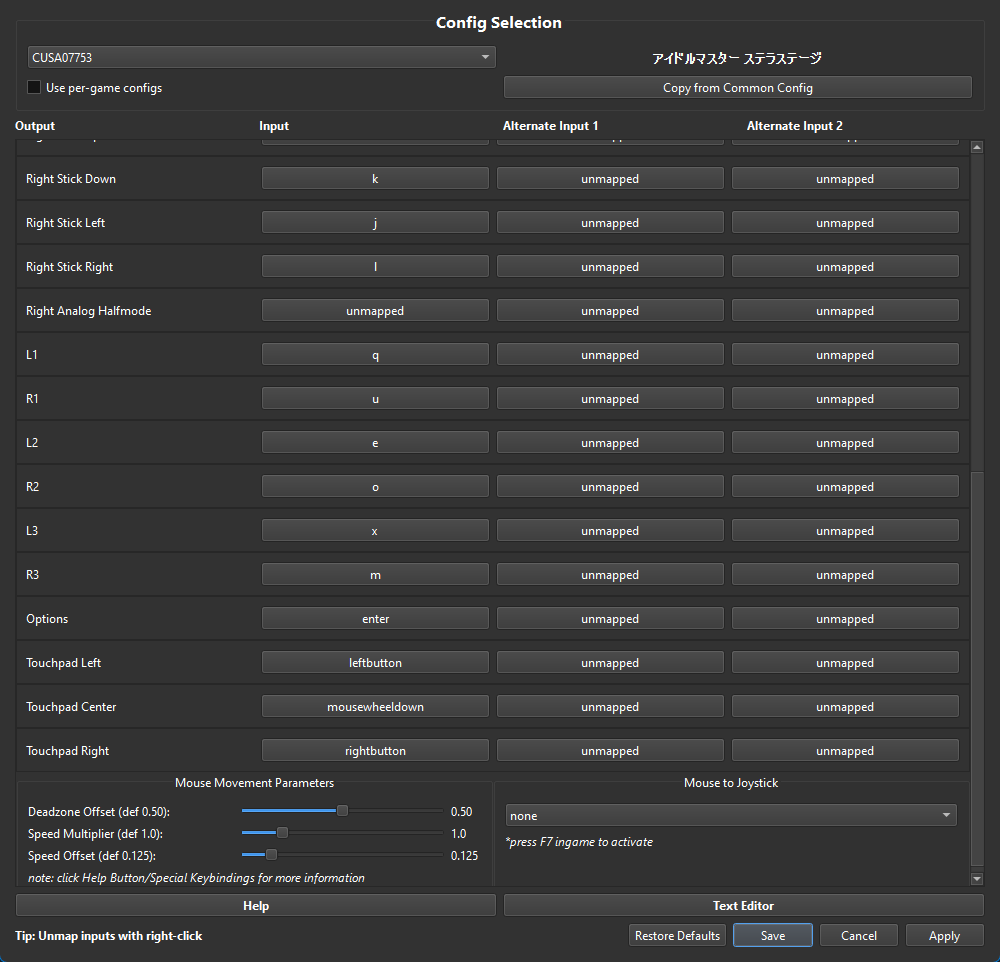Open the Help button
Screen dimensions: 1000x962
pyautogui.click(x=256, y=905)
